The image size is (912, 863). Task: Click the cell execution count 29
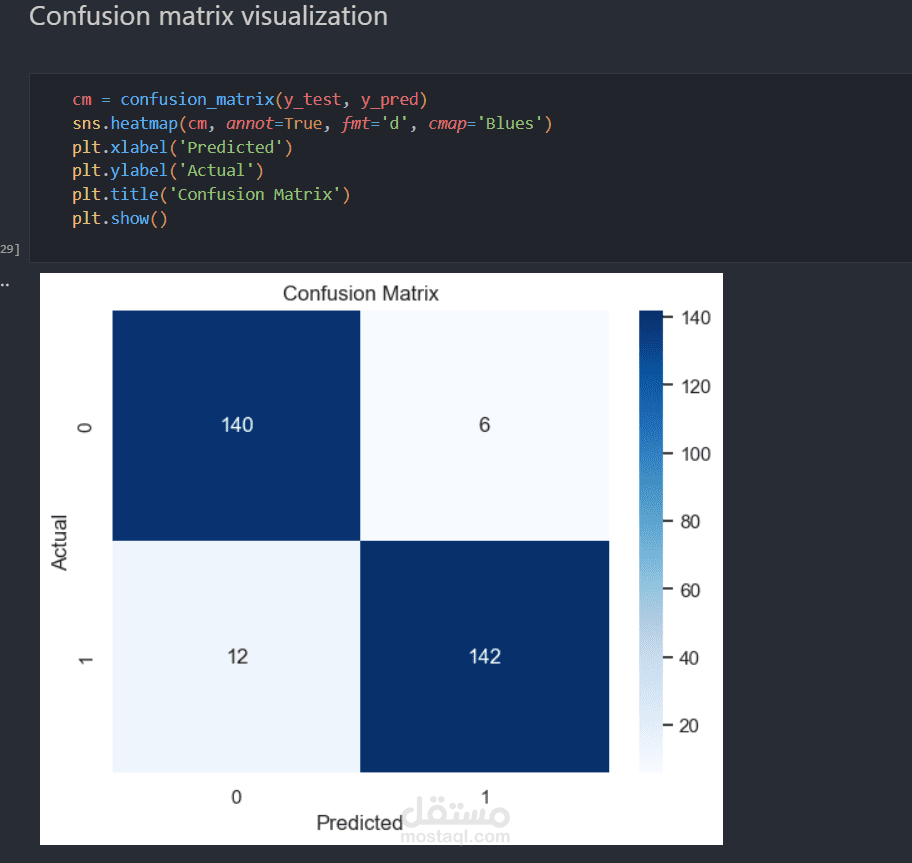coord(9,248)
